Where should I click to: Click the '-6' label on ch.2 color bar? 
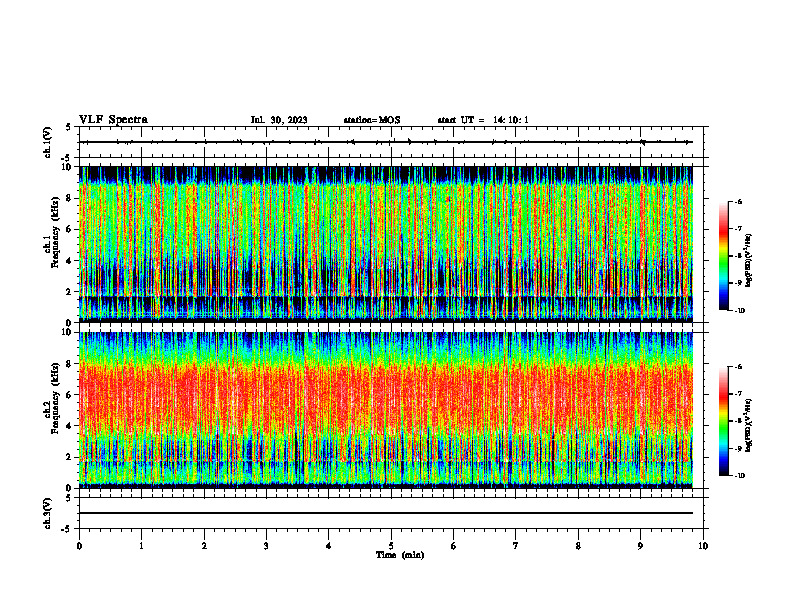[738, 367]
